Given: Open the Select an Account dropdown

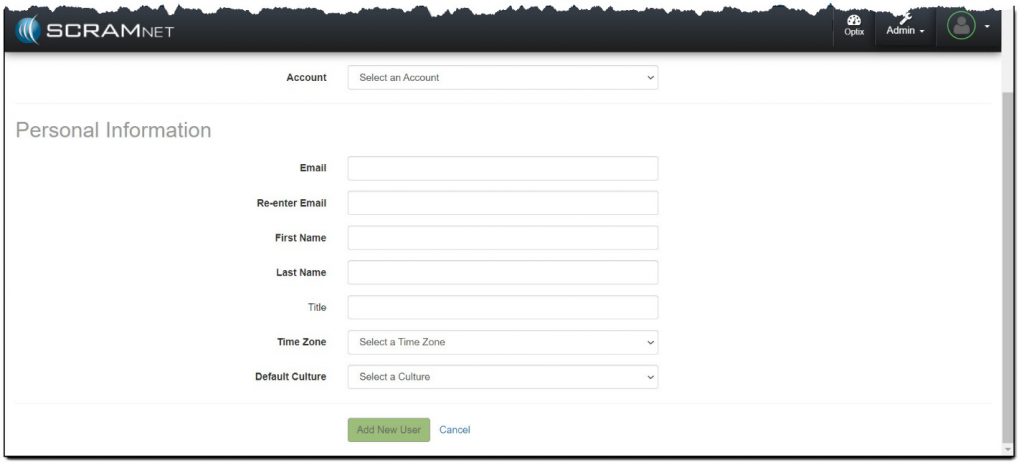Looking at the screenshot, I should point(502,77).
